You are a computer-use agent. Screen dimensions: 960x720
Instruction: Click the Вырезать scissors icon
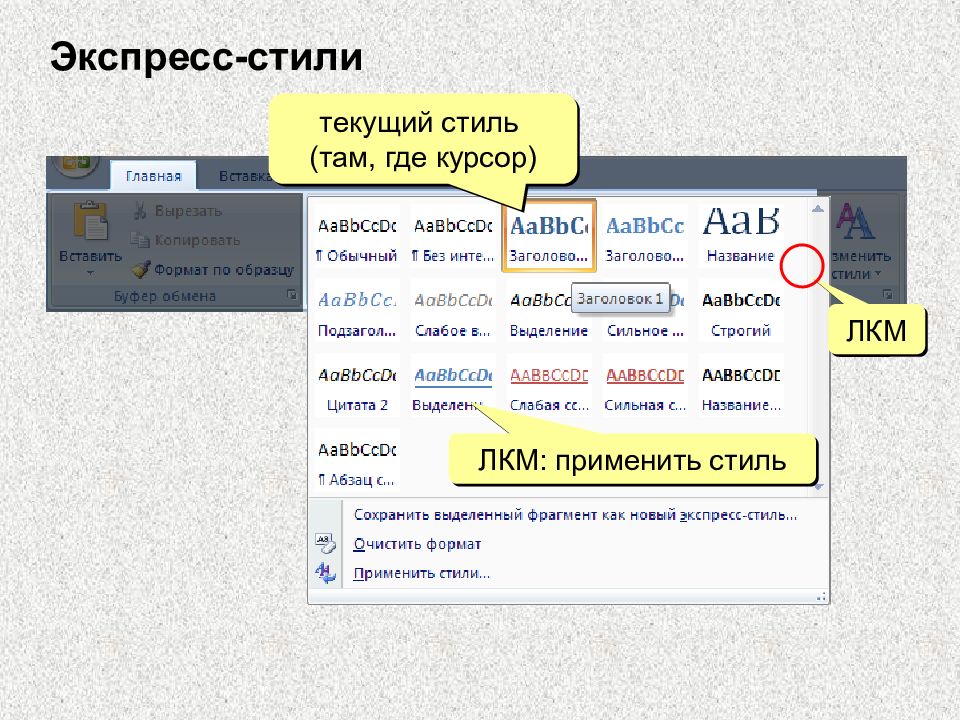click(140, 211)
